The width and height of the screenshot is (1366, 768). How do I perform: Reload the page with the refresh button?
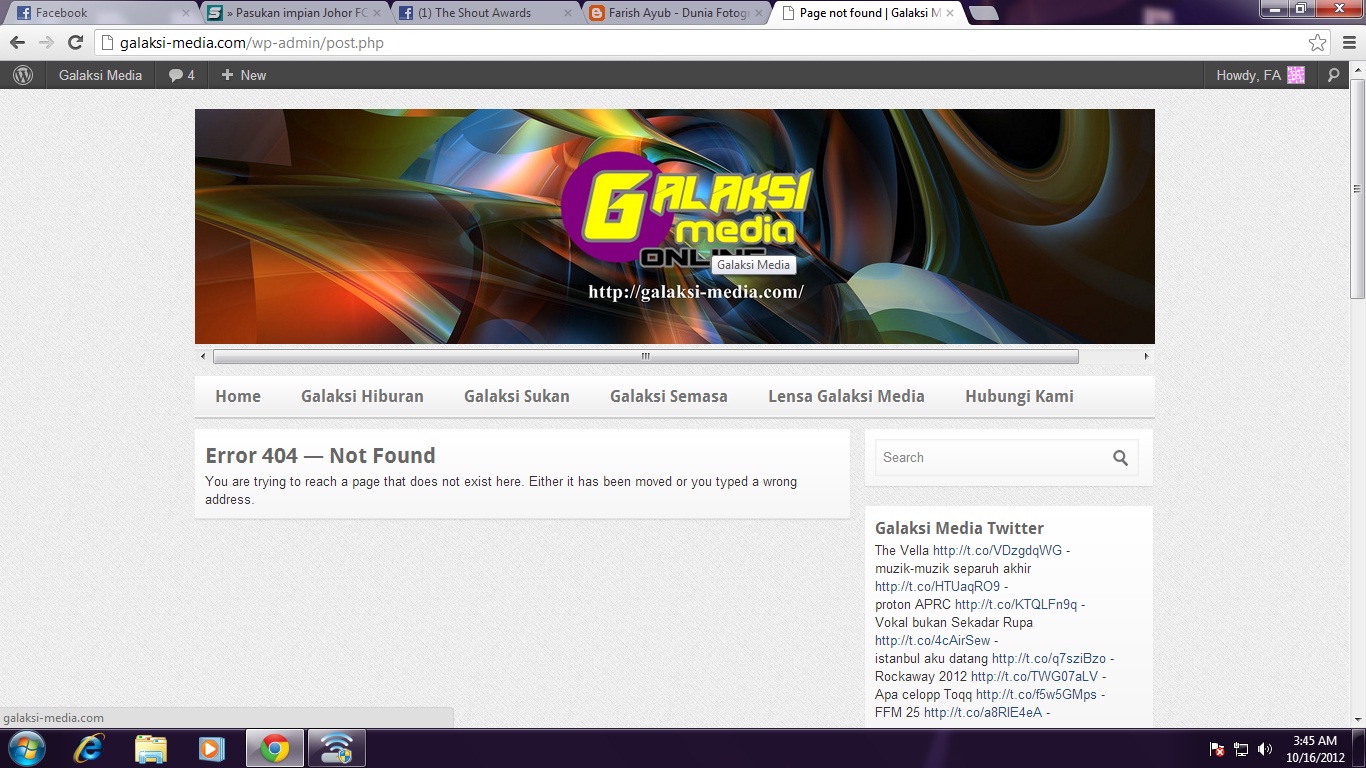tap(75, 43)
